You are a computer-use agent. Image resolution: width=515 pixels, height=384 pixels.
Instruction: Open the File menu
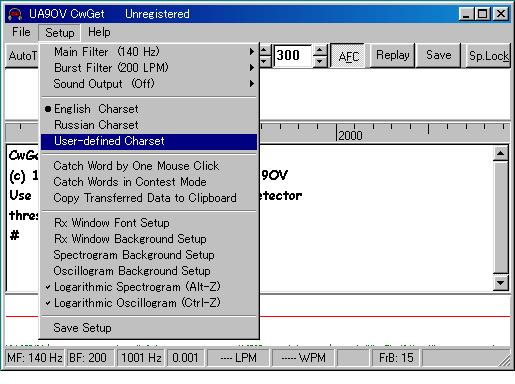pos(21,32)
